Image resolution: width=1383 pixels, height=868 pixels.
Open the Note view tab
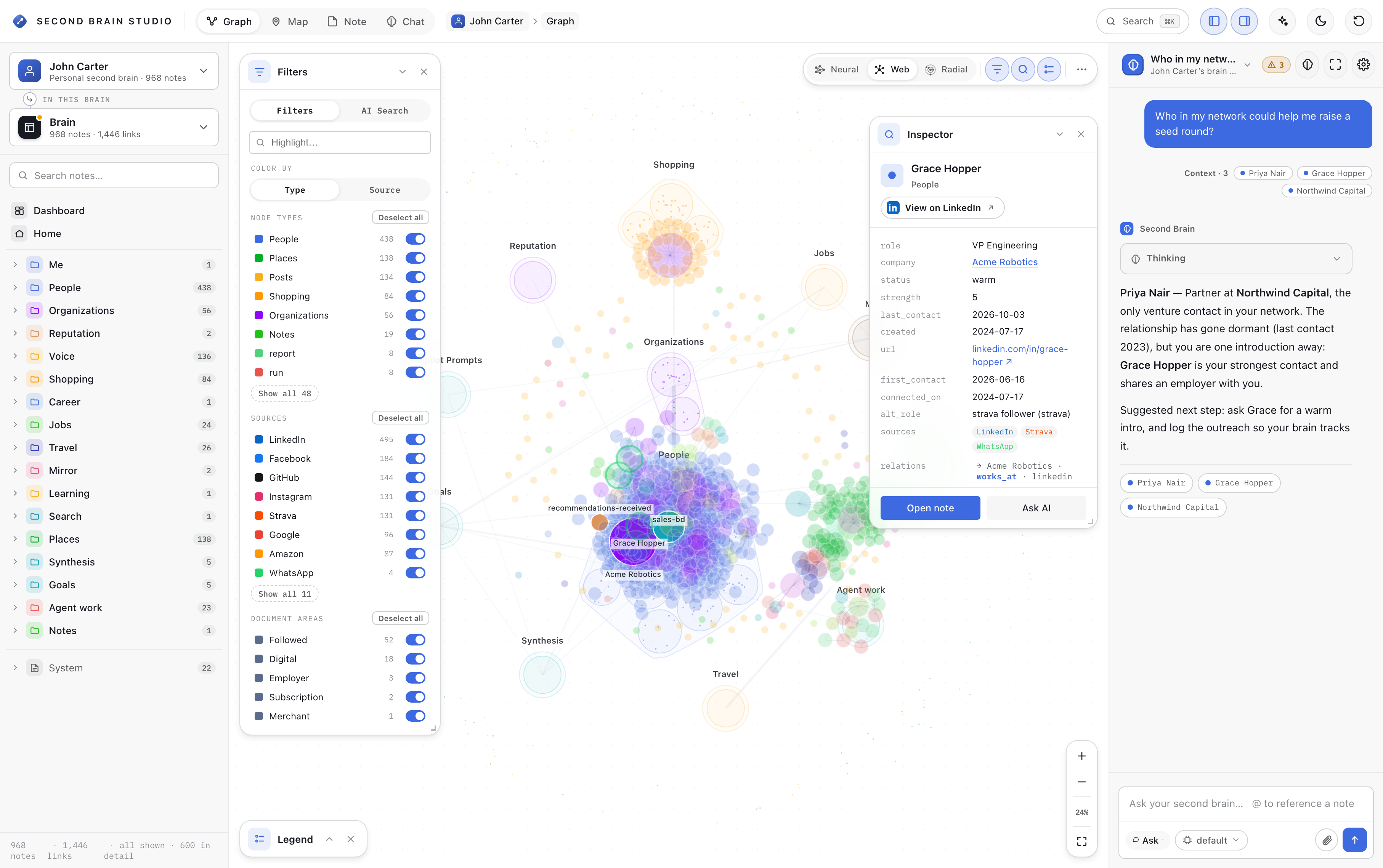point(347,21)
